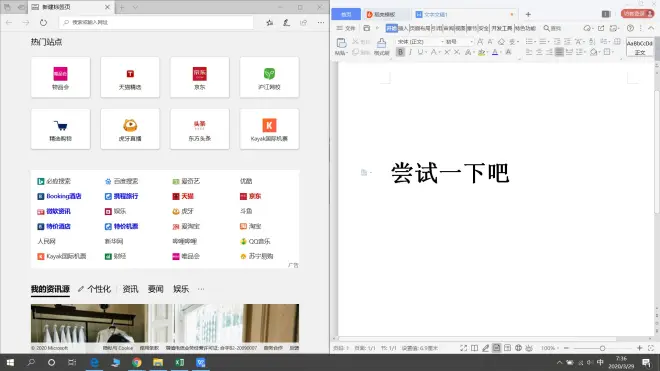Open Edge favorites star icon
660x371 pixels.
pos(269,22)
